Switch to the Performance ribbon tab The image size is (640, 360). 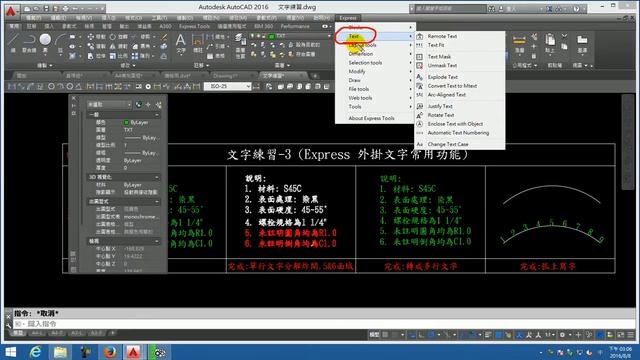(295, 27)
